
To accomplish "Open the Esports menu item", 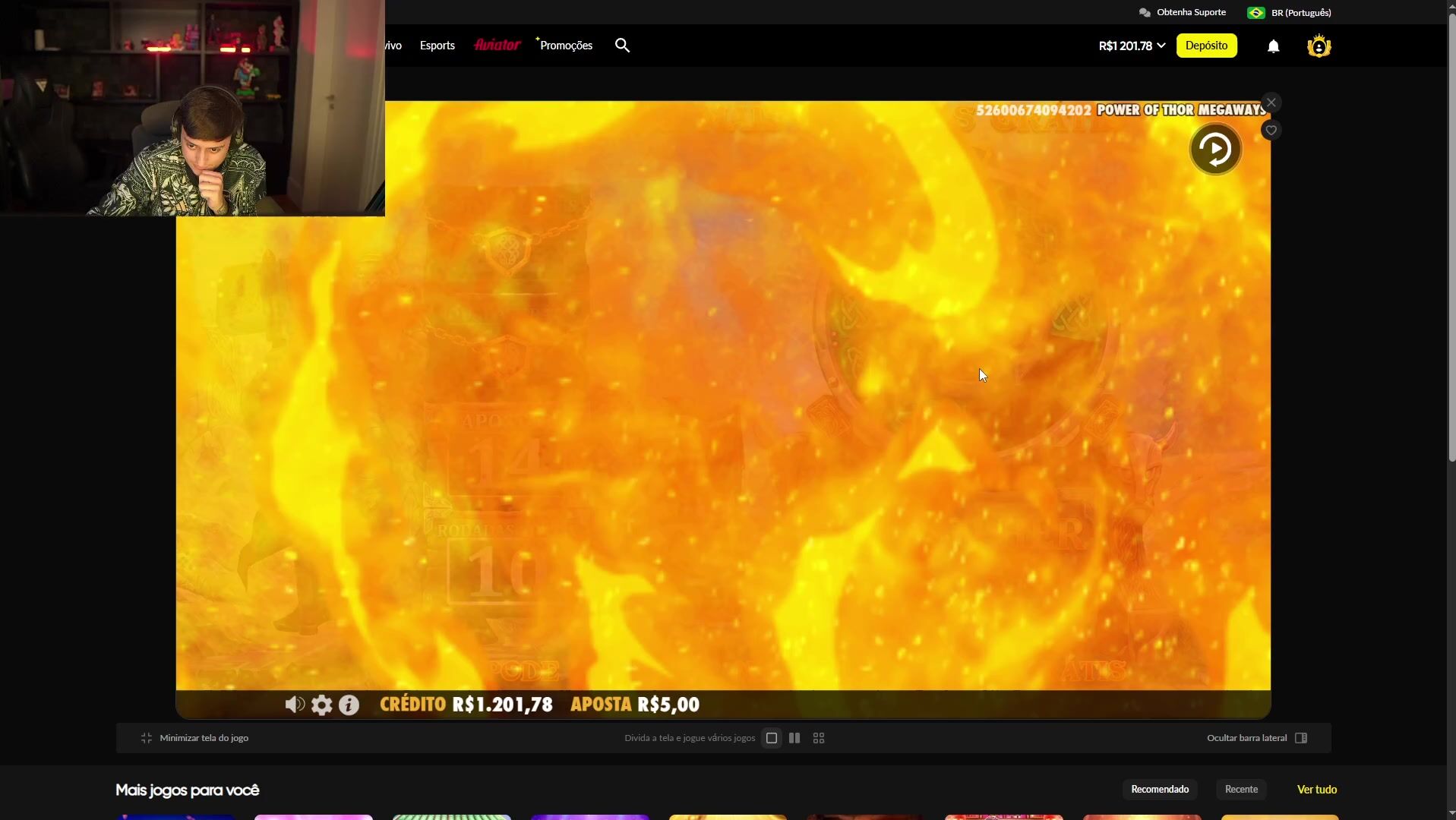I will 437,46.
